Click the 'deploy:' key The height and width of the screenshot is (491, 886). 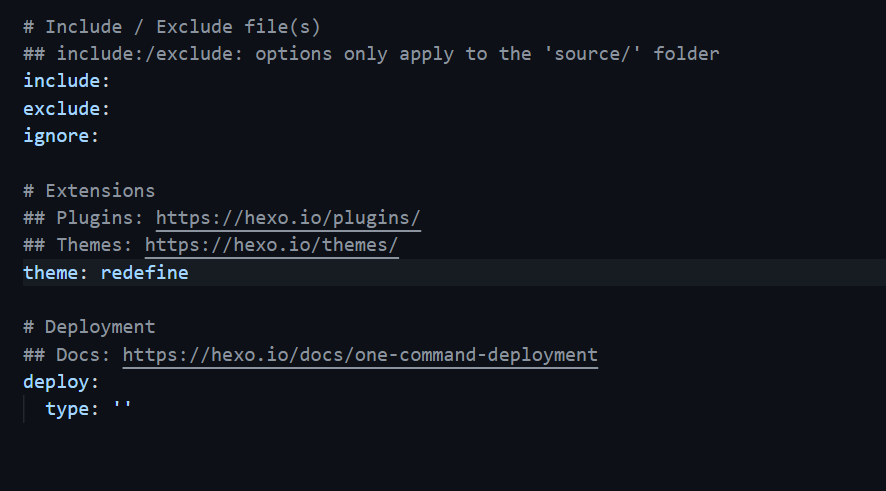[x=61, y=381]
